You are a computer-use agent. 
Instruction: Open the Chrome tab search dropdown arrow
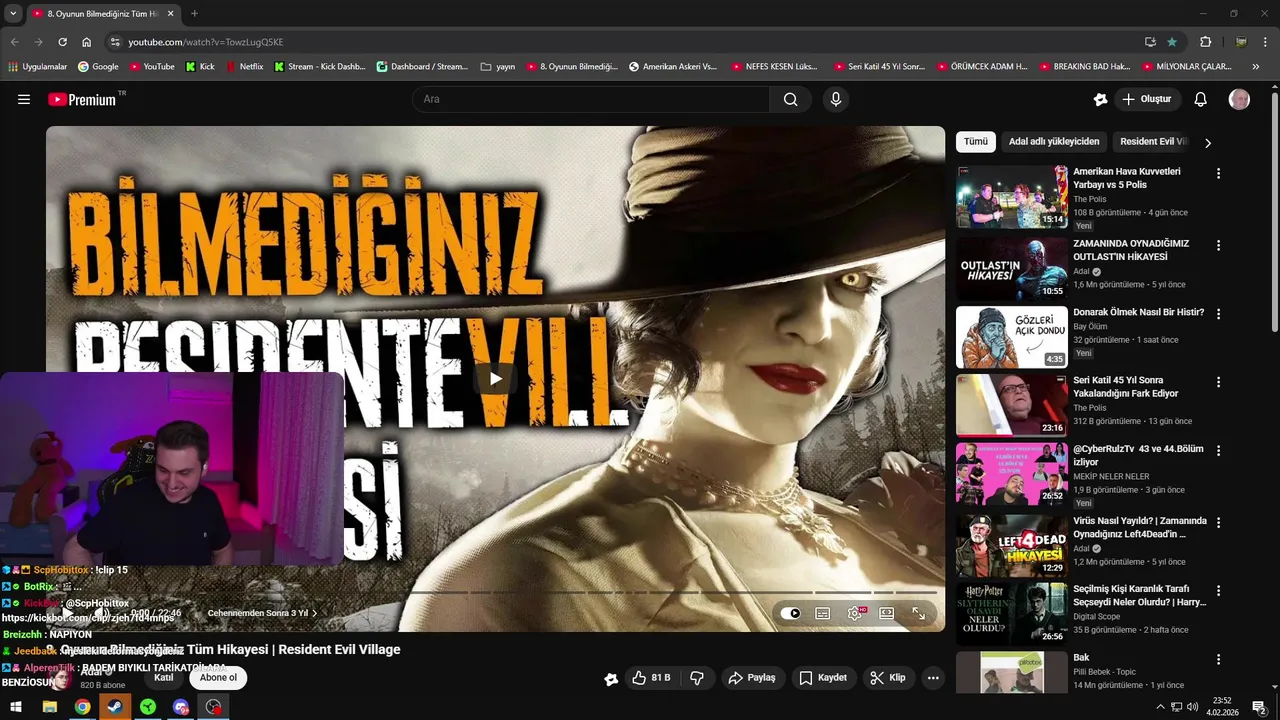pos(13,14)
